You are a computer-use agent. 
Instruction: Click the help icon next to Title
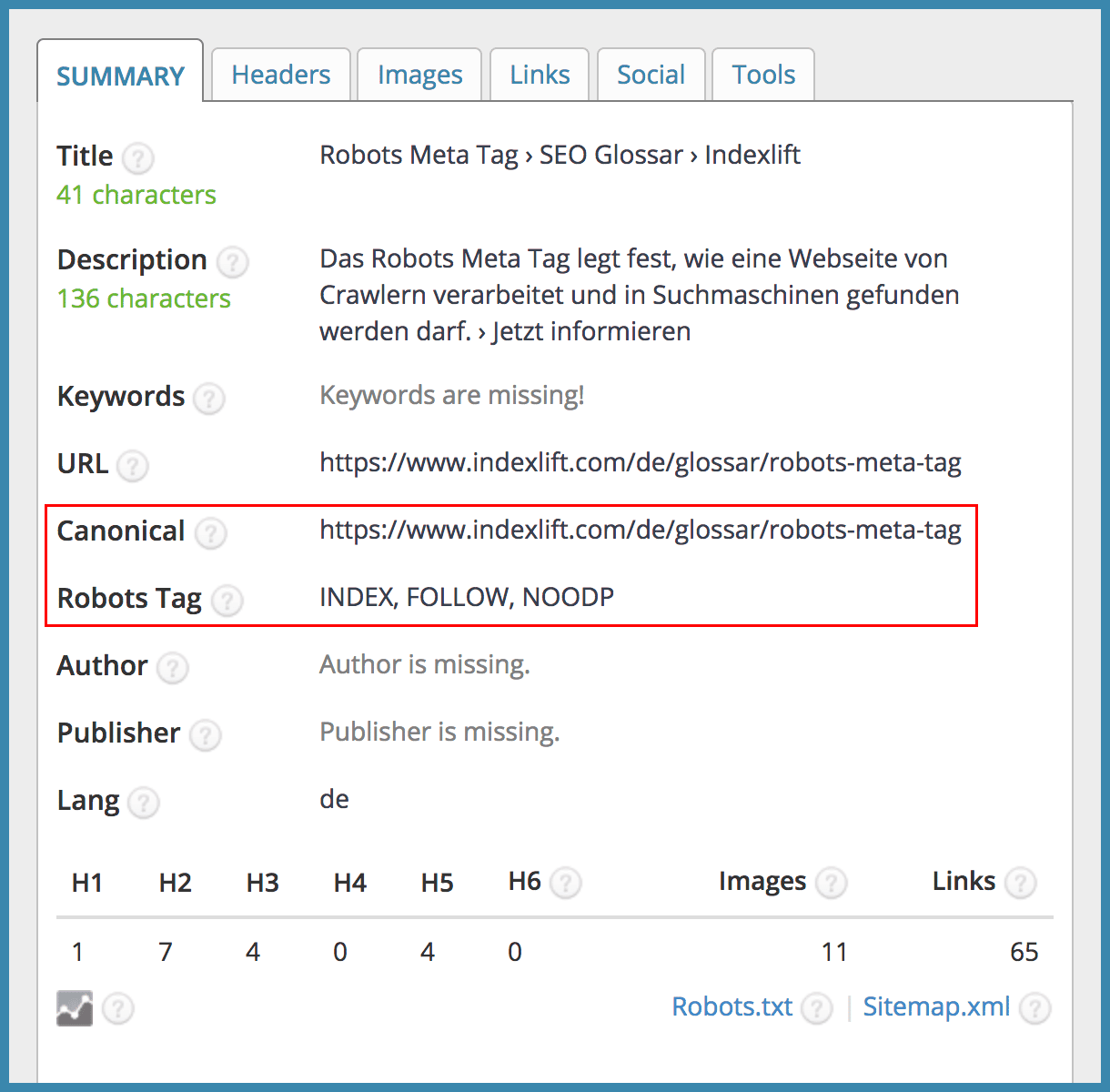(138, 158)
